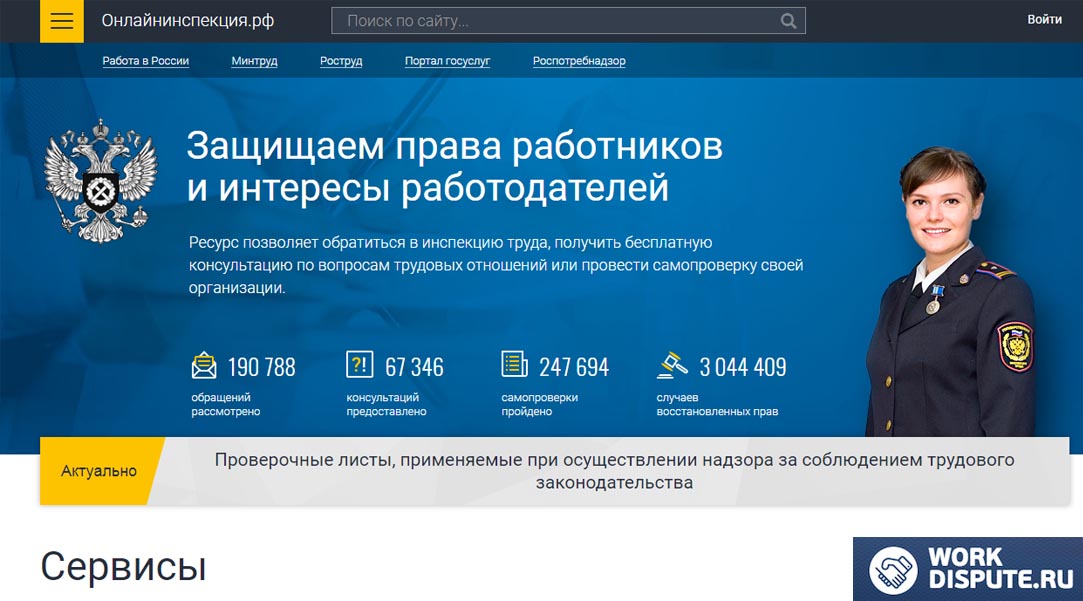Click the 190 788 statistic number
The width and height of the screenshot is (1083, 601).
[x=262, y=367]
